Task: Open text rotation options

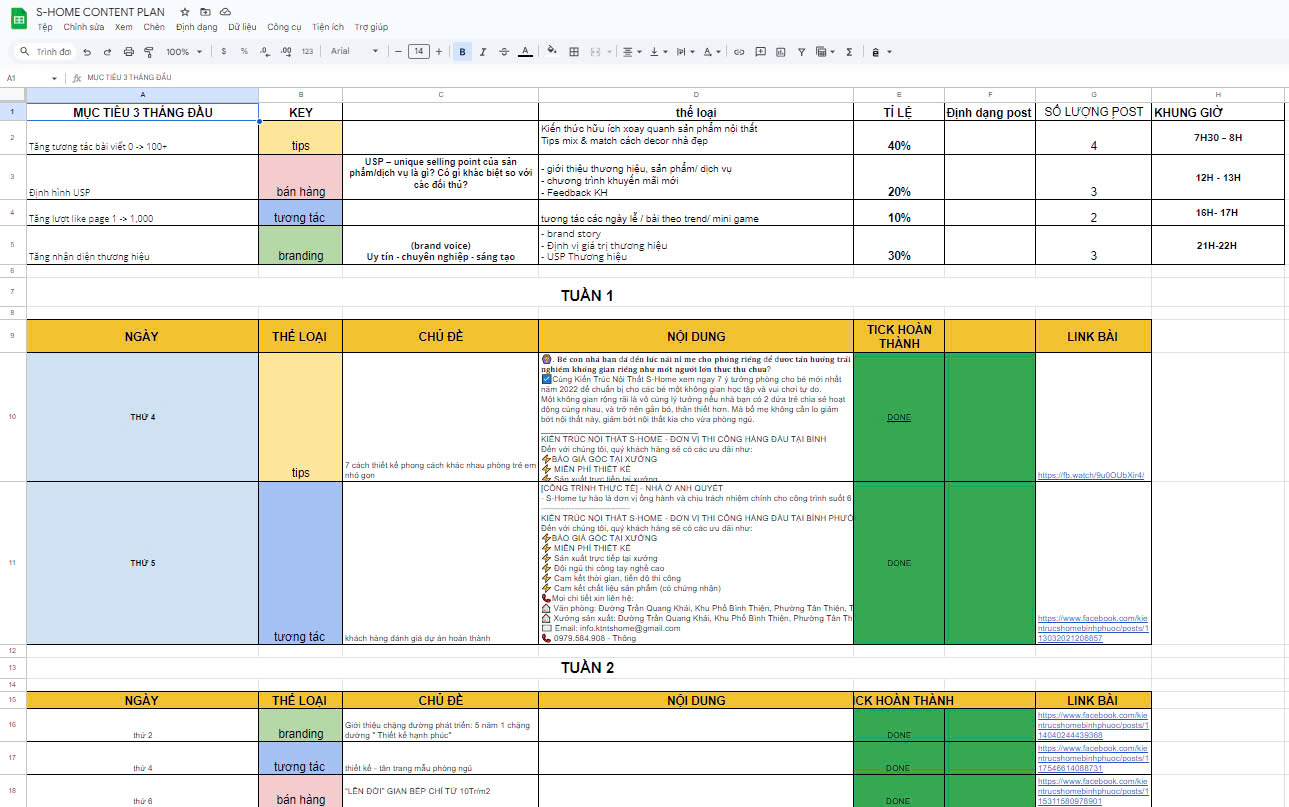Action: [712, 51]
